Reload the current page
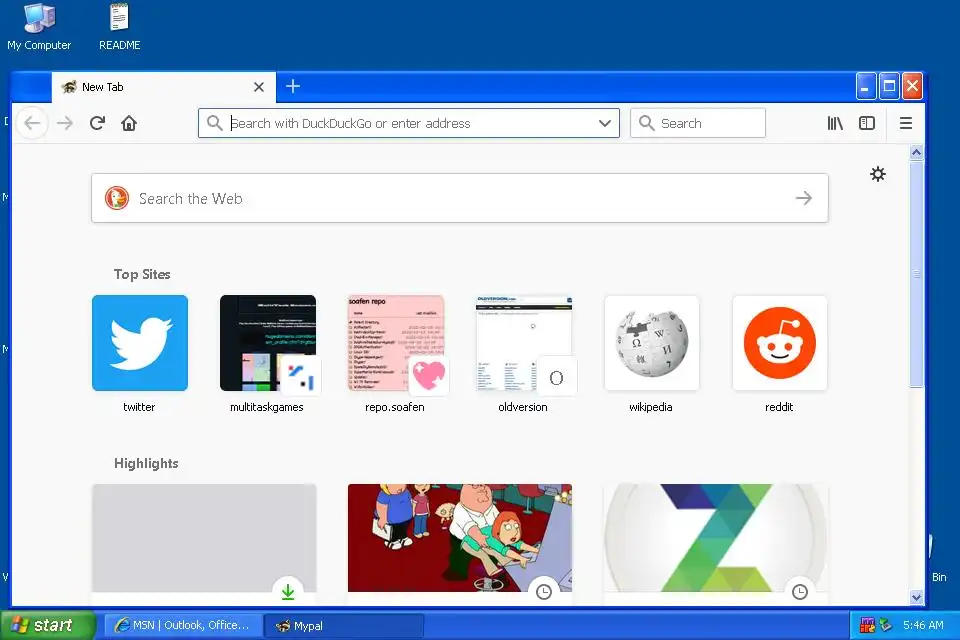Viewport: 960px width, 640px height. 97,123
